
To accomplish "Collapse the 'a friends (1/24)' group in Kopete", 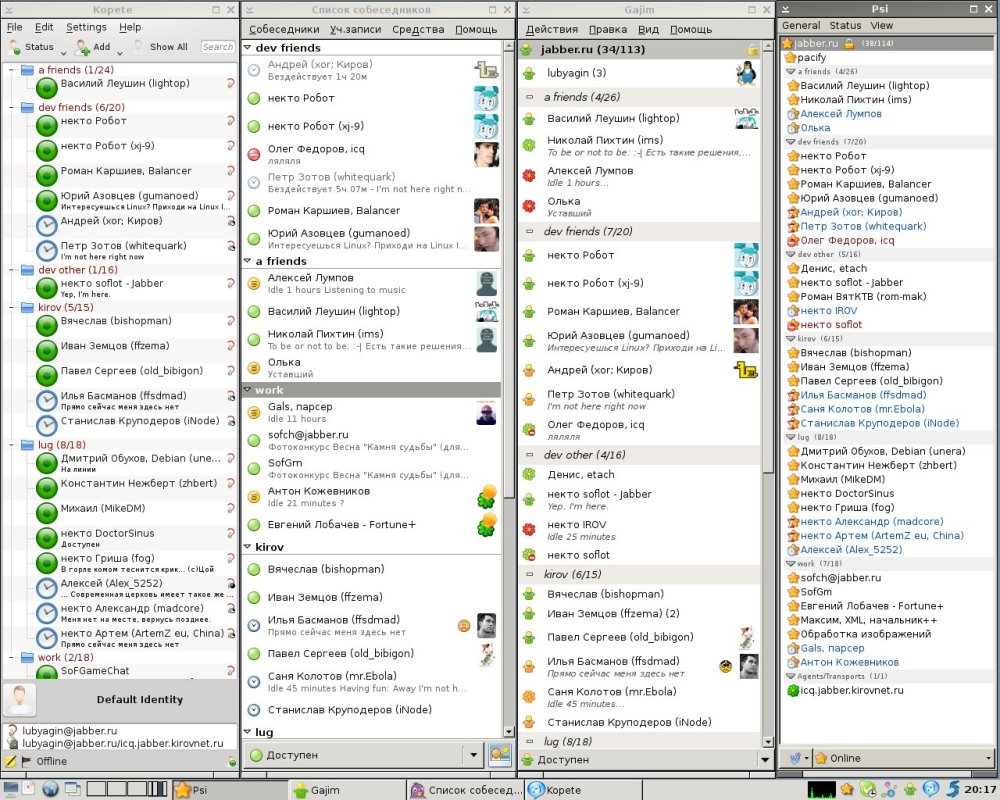I will pos(11,70).
